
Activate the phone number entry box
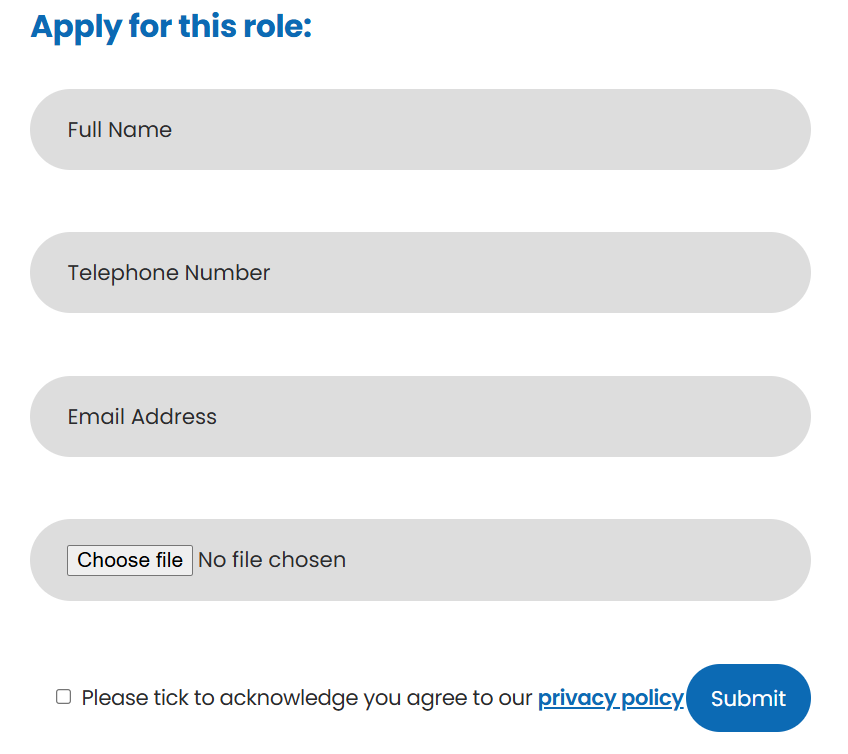coord(420,273)
